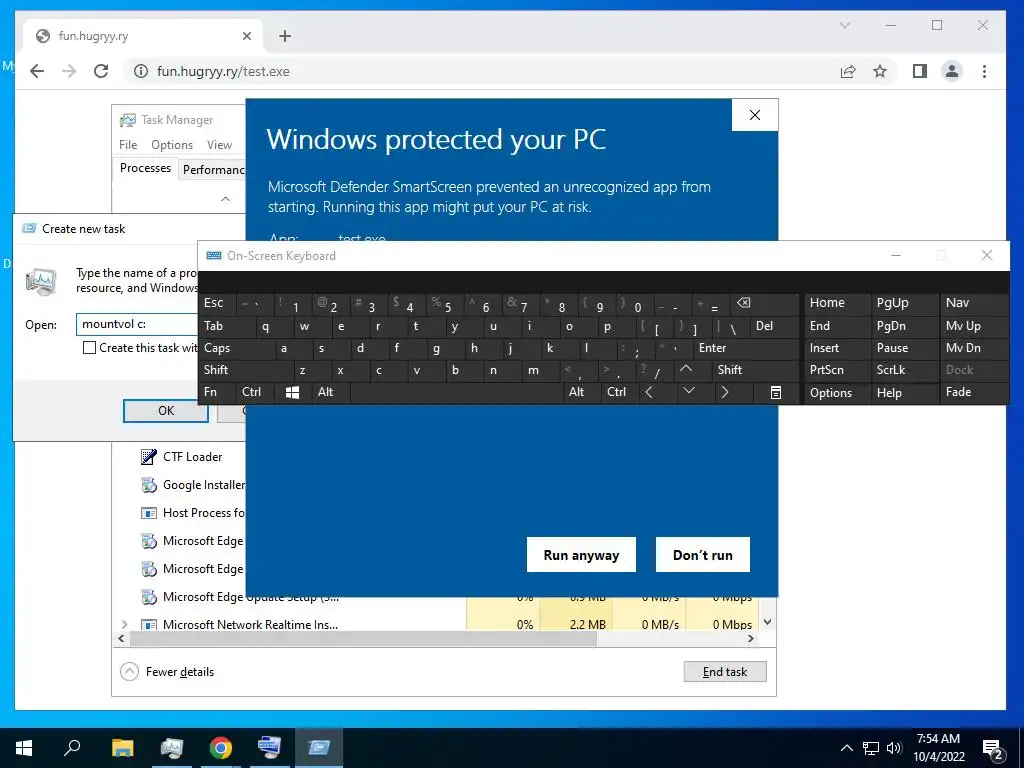Open the volume tray icon

click(894, 748)
